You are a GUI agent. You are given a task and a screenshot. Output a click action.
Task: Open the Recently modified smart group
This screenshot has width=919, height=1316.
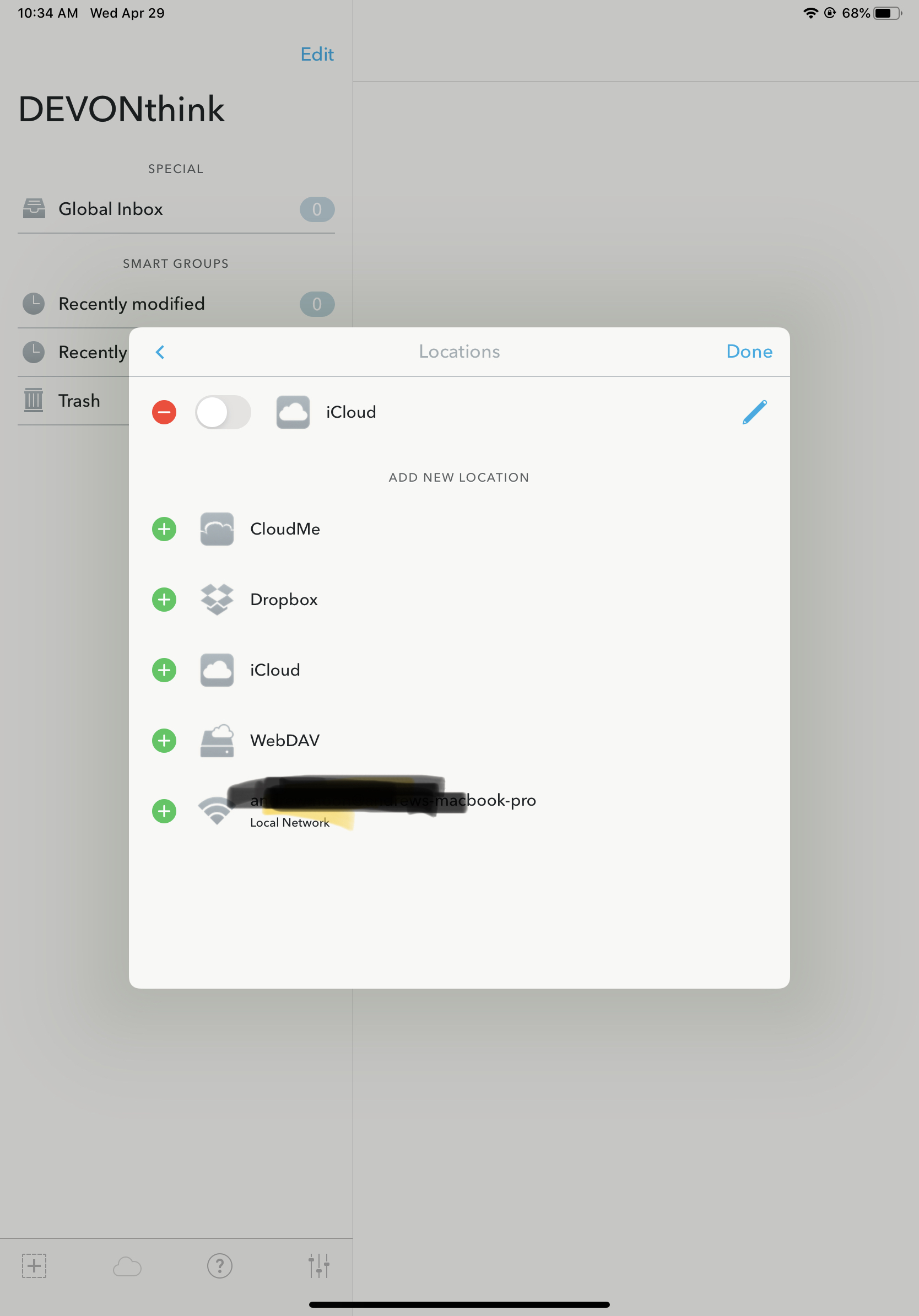[x=176, y=304]
